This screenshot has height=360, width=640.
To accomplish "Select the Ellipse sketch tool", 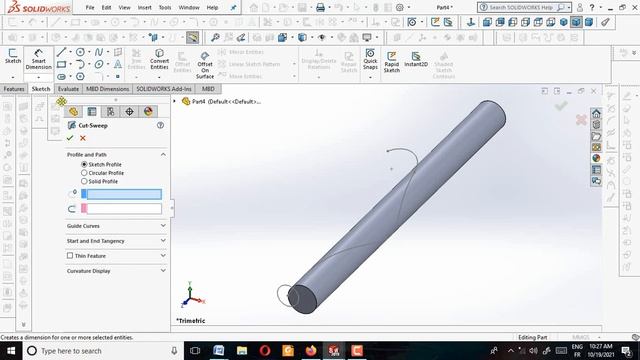I will pos(99,64).
